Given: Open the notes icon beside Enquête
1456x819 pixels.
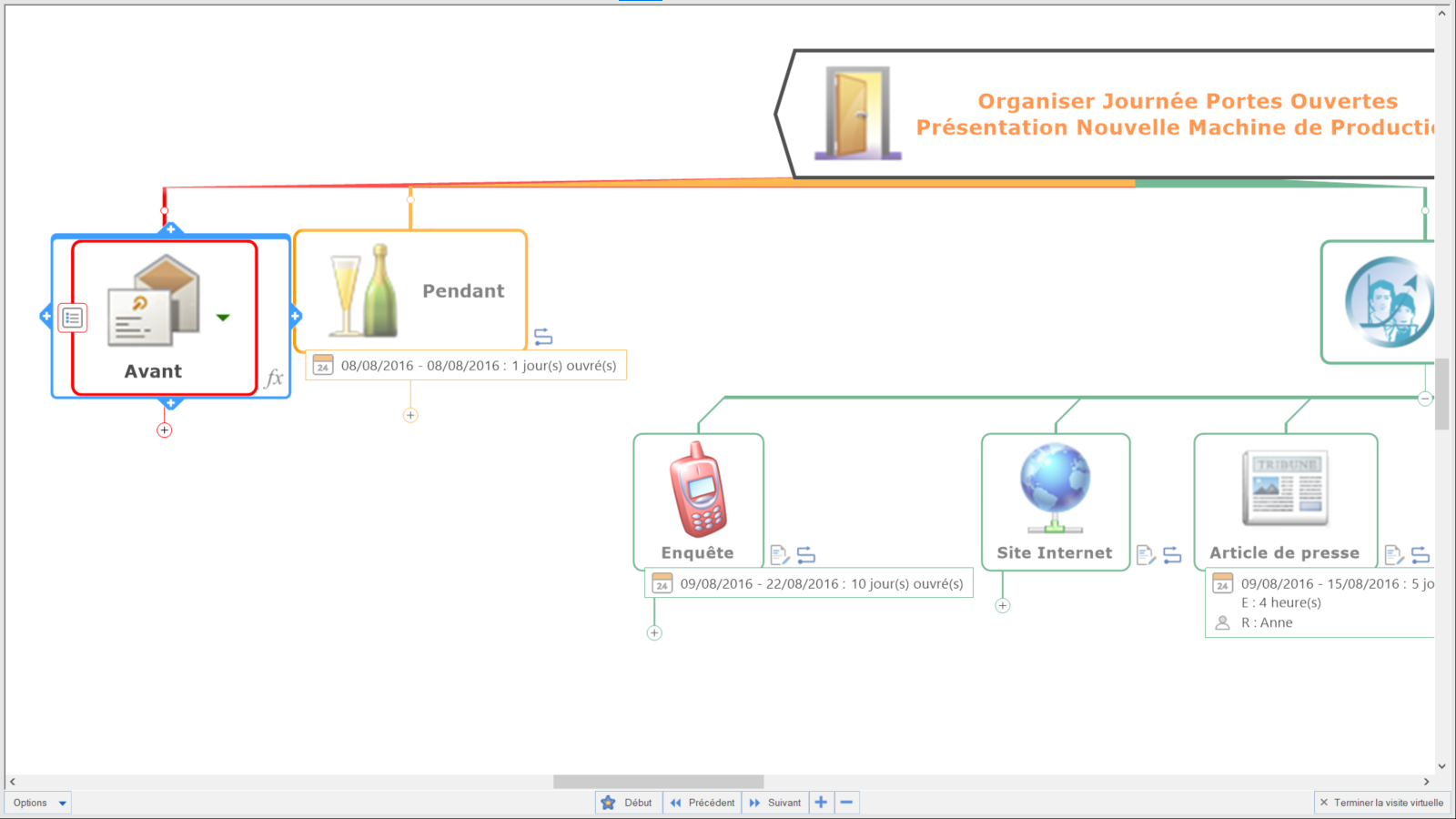Looking at the screenshot, I should click(x=779, y=554).
